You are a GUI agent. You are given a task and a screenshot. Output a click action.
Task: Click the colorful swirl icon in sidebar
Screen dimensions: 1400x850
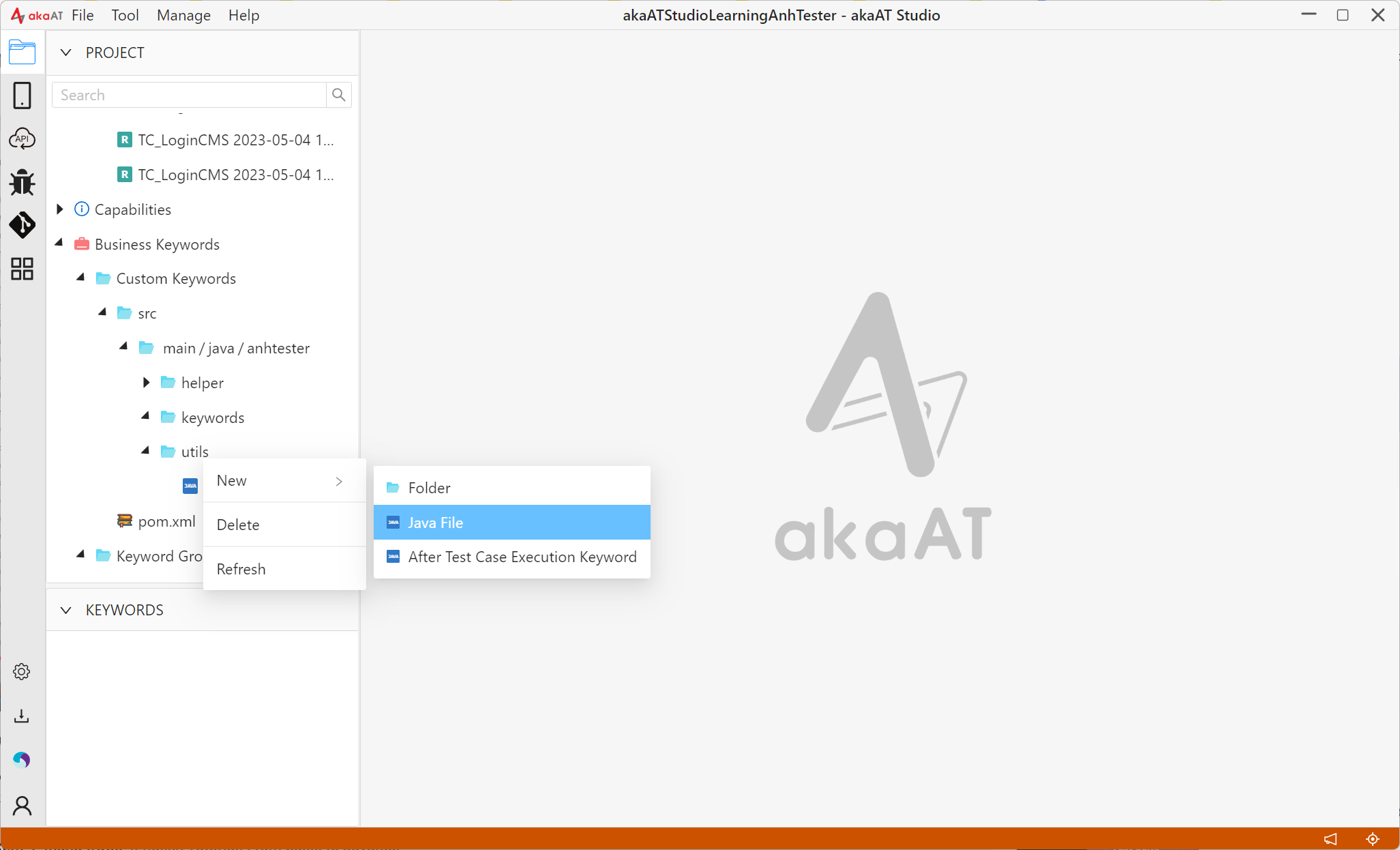tap(22, 760)
